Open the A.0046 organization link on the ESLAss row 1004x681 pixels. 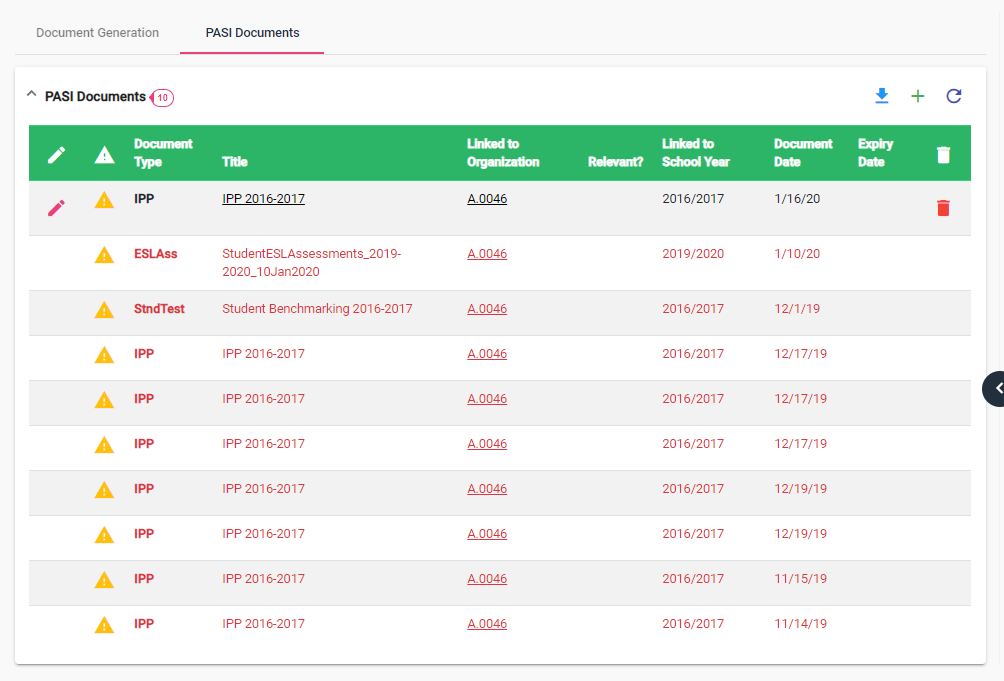[x=487, y=254]
